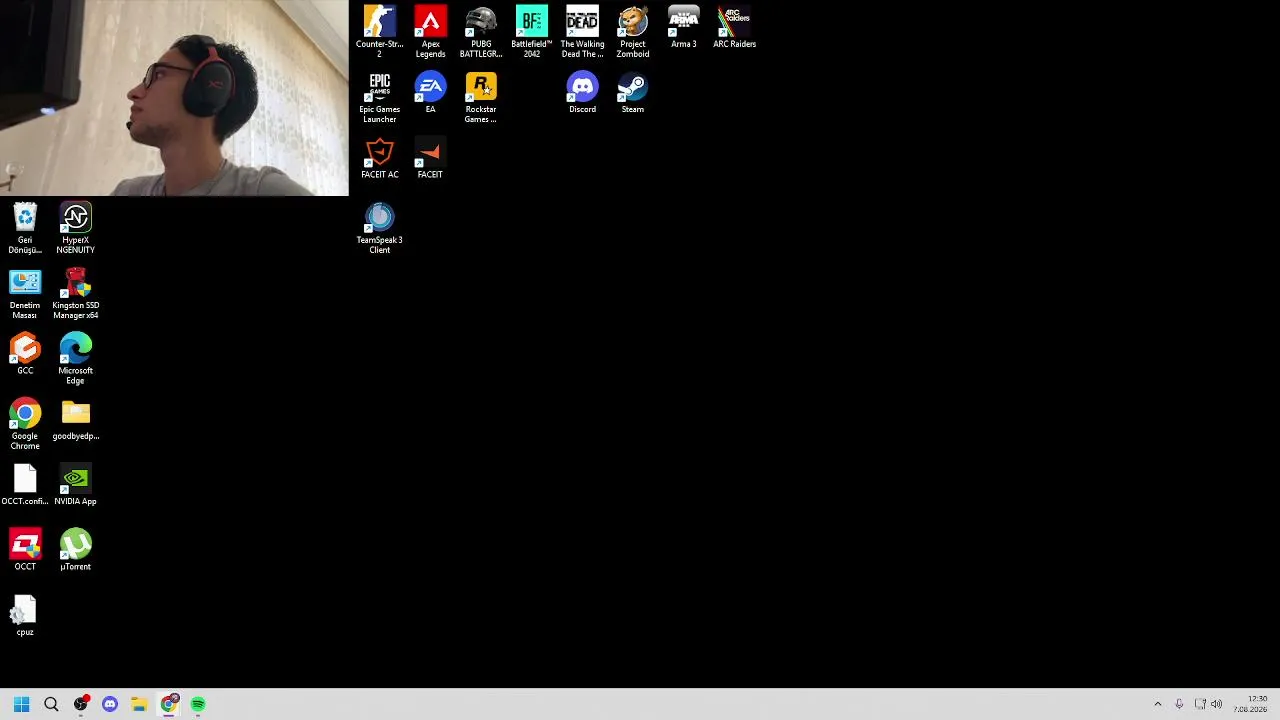Click the Battlefield 2042 shortcut
The image size is (1280, 720).
point(531,31)
